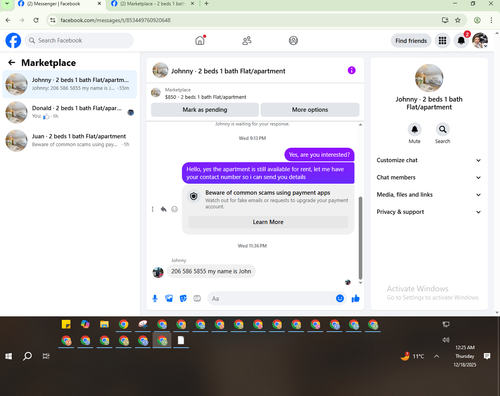Show hidden system tray icons chevron
The width and height of the screenshot is (500, 396).
tap(436, 356)
